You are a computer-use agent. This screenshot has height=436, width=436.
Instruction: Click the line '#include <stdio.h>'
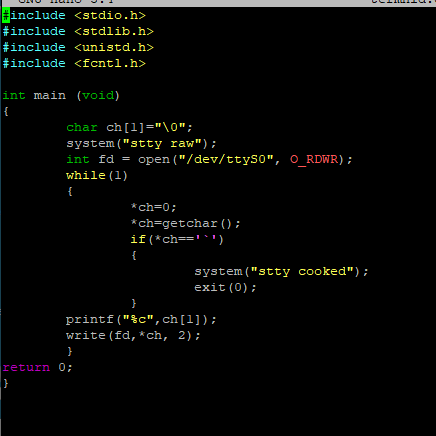point(74,15)
